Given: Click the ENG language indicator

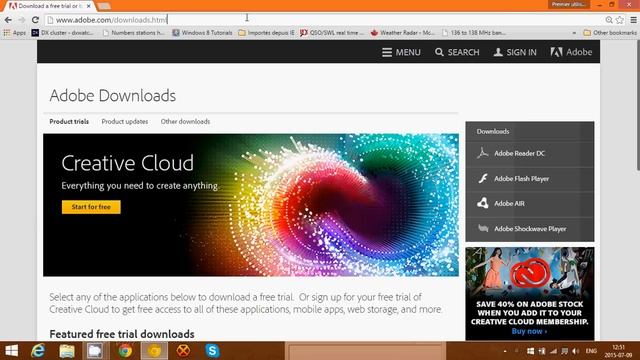Looking at the screenshot, I should click(x=591, y=351).
